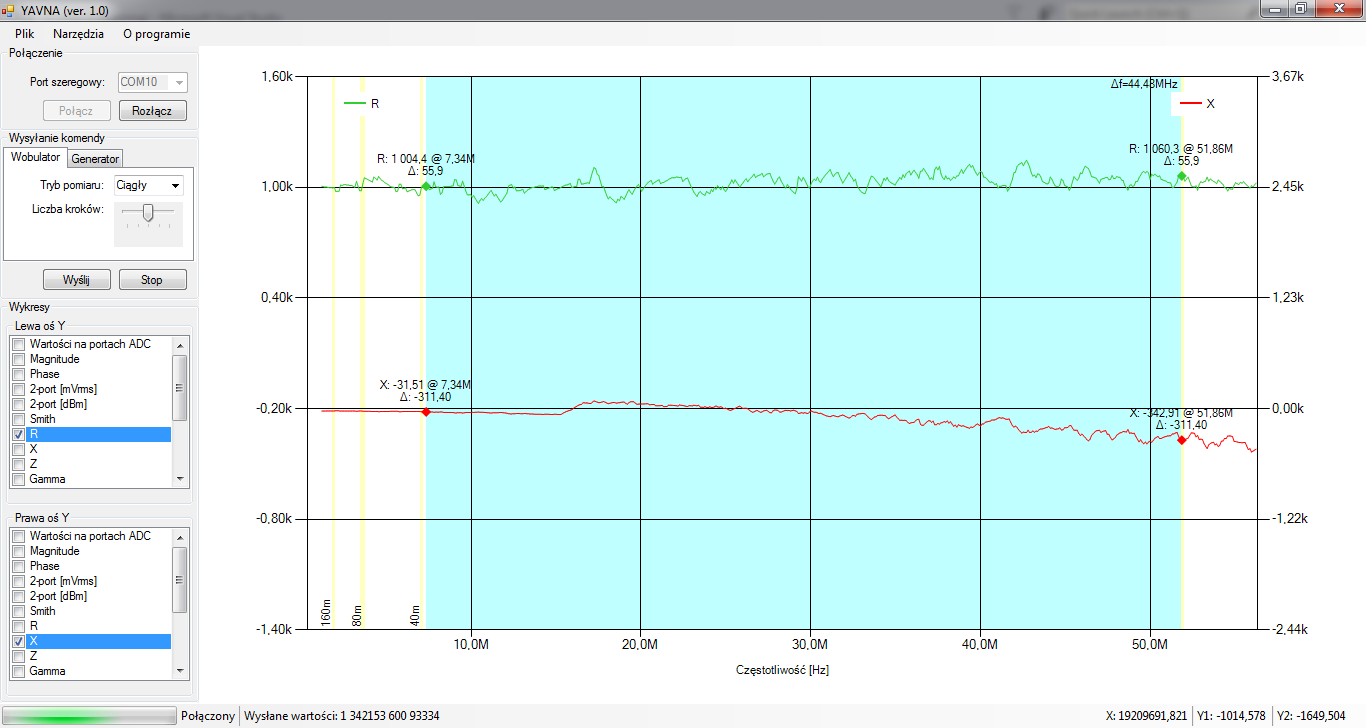Click the YAVNA application icon in title bar
This screenshot has width=1366, height=728.
pyautogui.click(x=9, y=10)
